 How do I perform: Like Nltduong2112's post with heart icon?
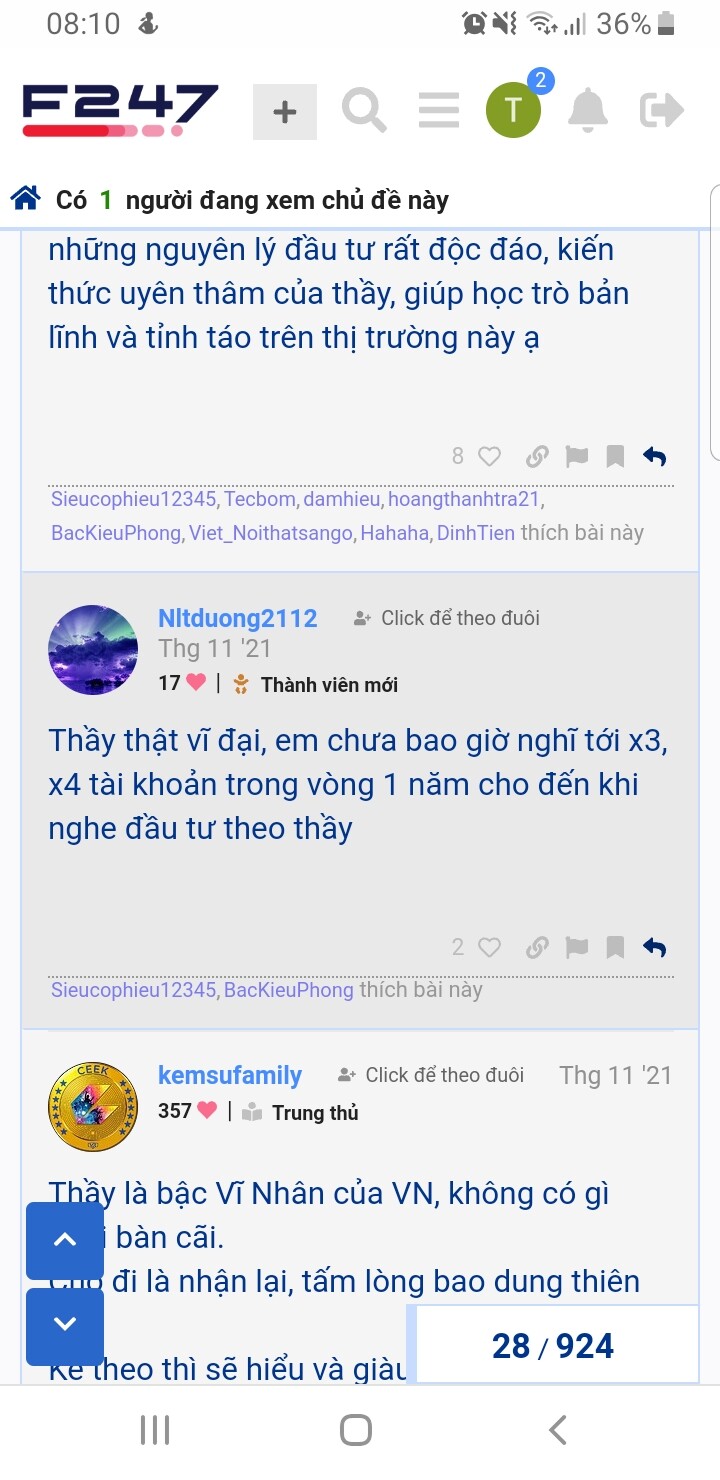tap(489, 947)
